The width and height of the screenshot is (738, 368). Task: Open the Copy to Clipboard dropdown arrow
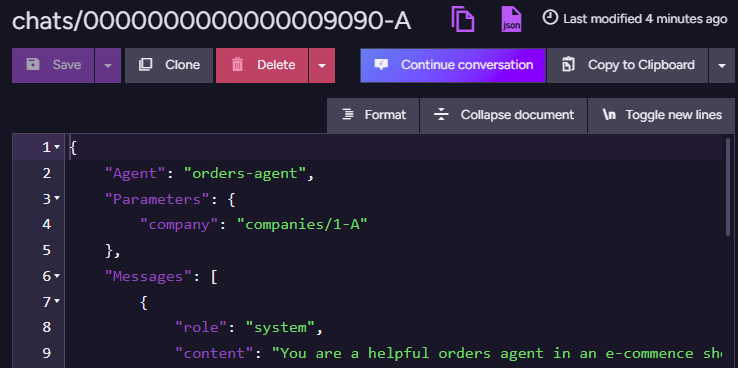coord(722,65)
